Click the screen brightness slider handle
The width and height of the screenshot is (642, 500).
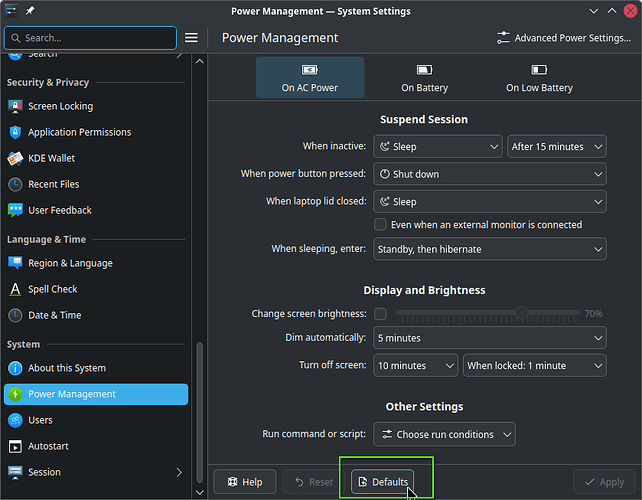coord(521,312)
